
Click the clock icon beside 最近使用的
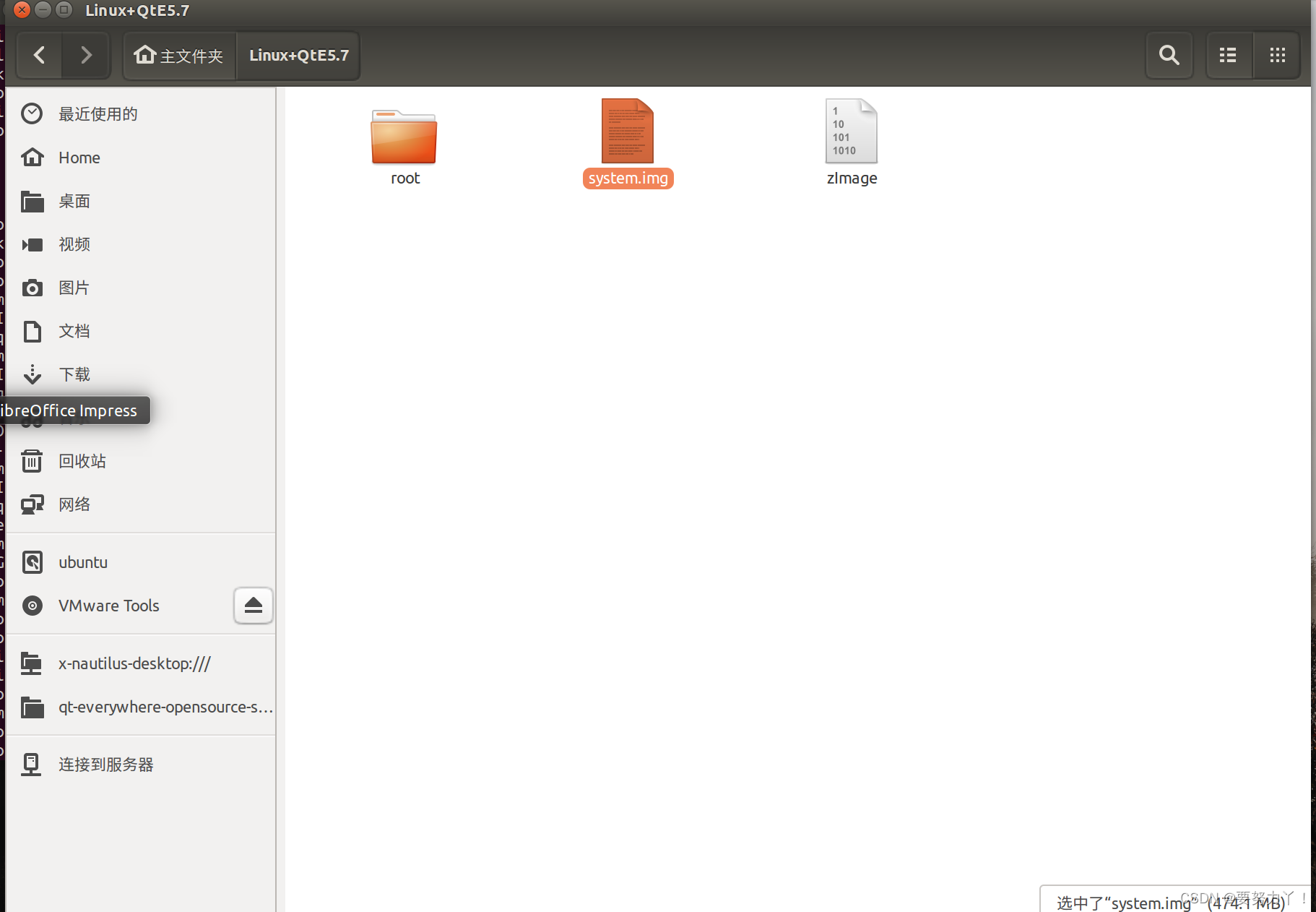(x=32, y=113)
